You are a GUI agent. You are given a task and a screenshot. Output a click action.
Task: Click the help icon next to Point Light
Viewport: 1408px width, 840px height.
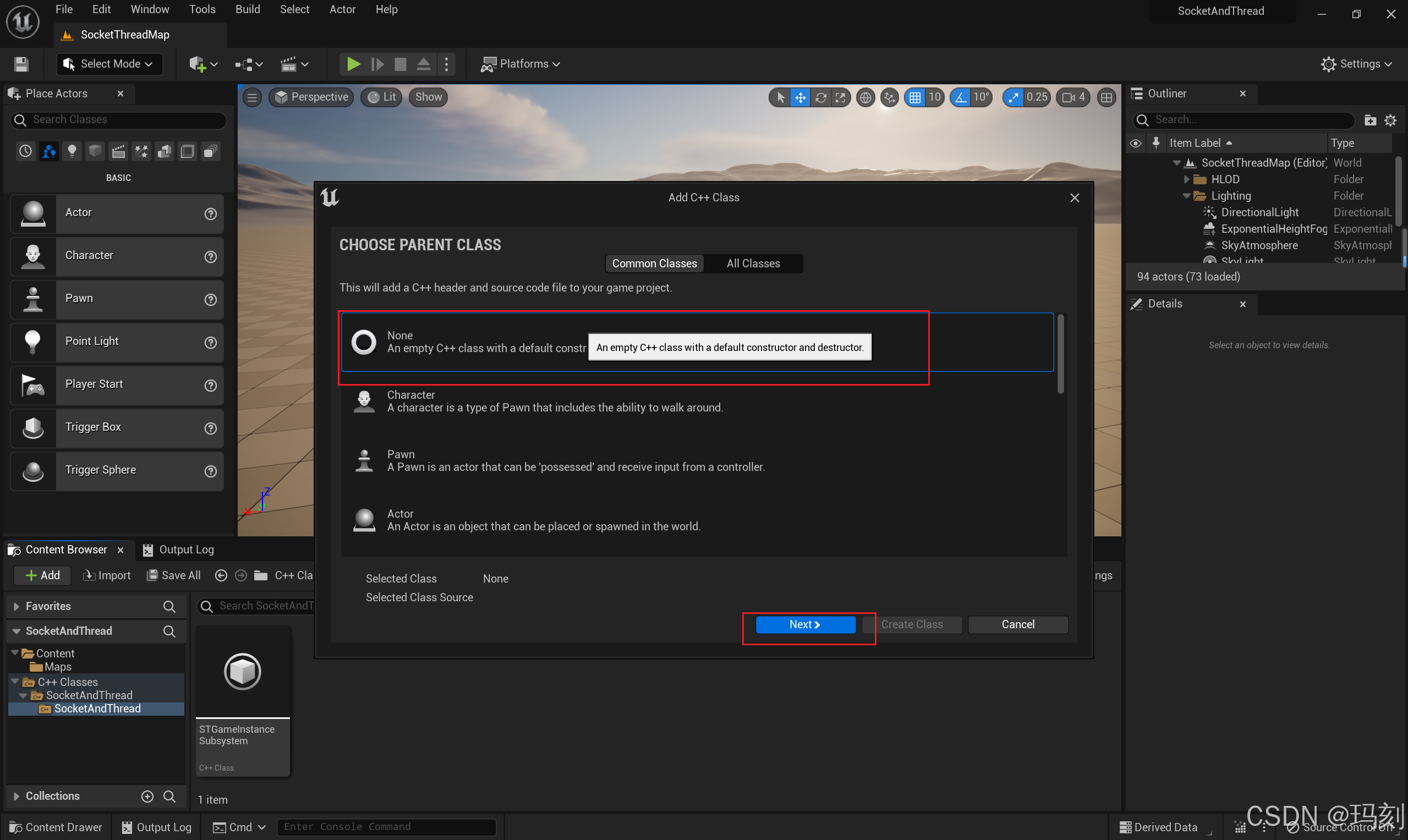pyautogui.click(x=211, y=342)
